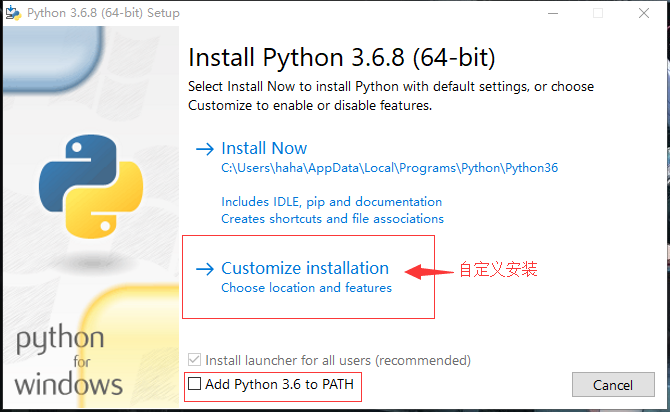The width and height of the screenshot is (670, 412).
Task: Toggle Install launcher for all users checkbox
Action: coord(195,360)
